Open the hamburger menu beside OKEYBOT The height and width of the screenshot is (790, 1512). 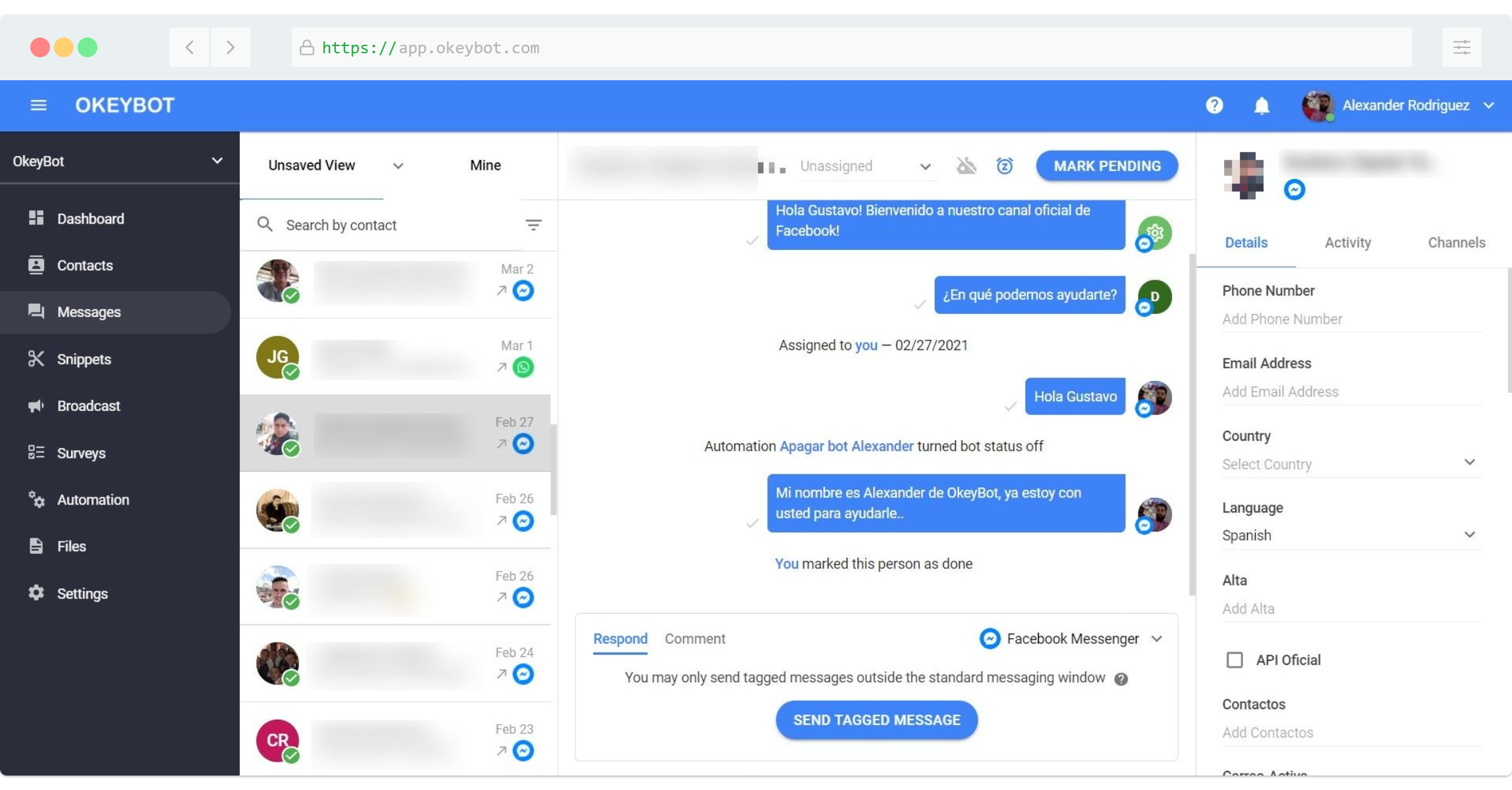click(x=38, y=105)
